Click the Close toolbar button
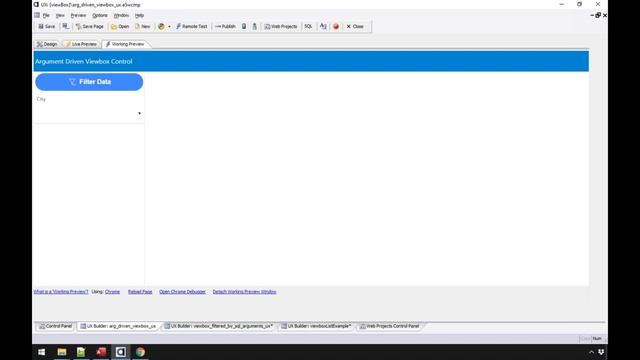 click(355, 27)
